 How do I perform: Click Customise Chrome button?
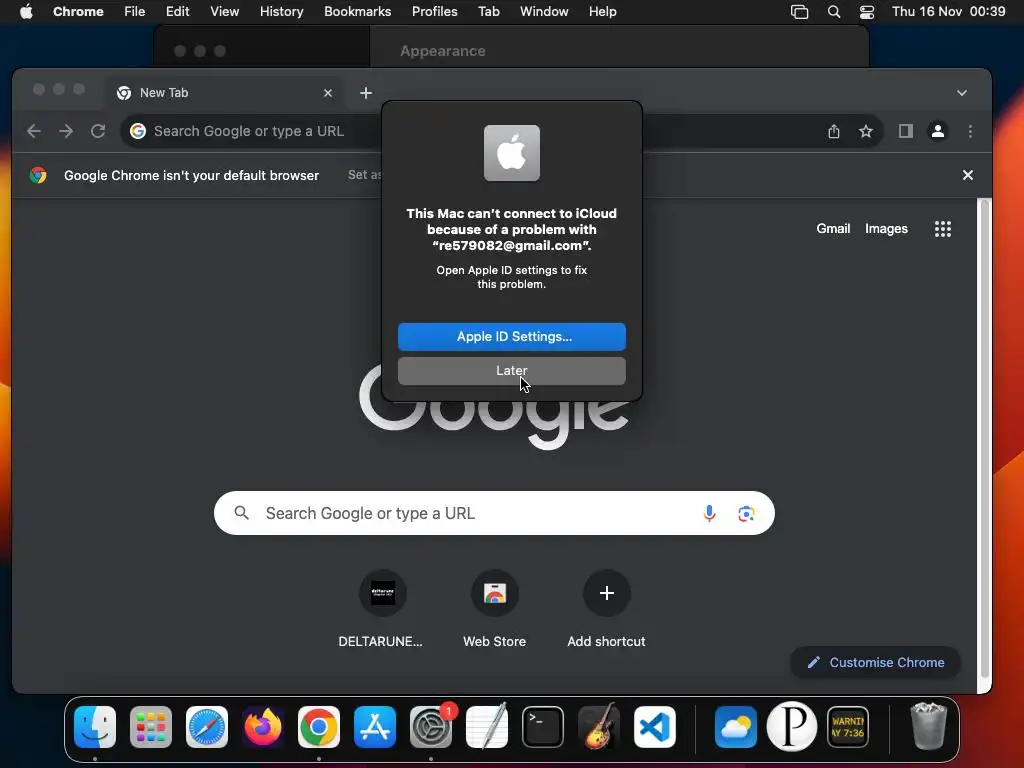(x=875, y=662)
